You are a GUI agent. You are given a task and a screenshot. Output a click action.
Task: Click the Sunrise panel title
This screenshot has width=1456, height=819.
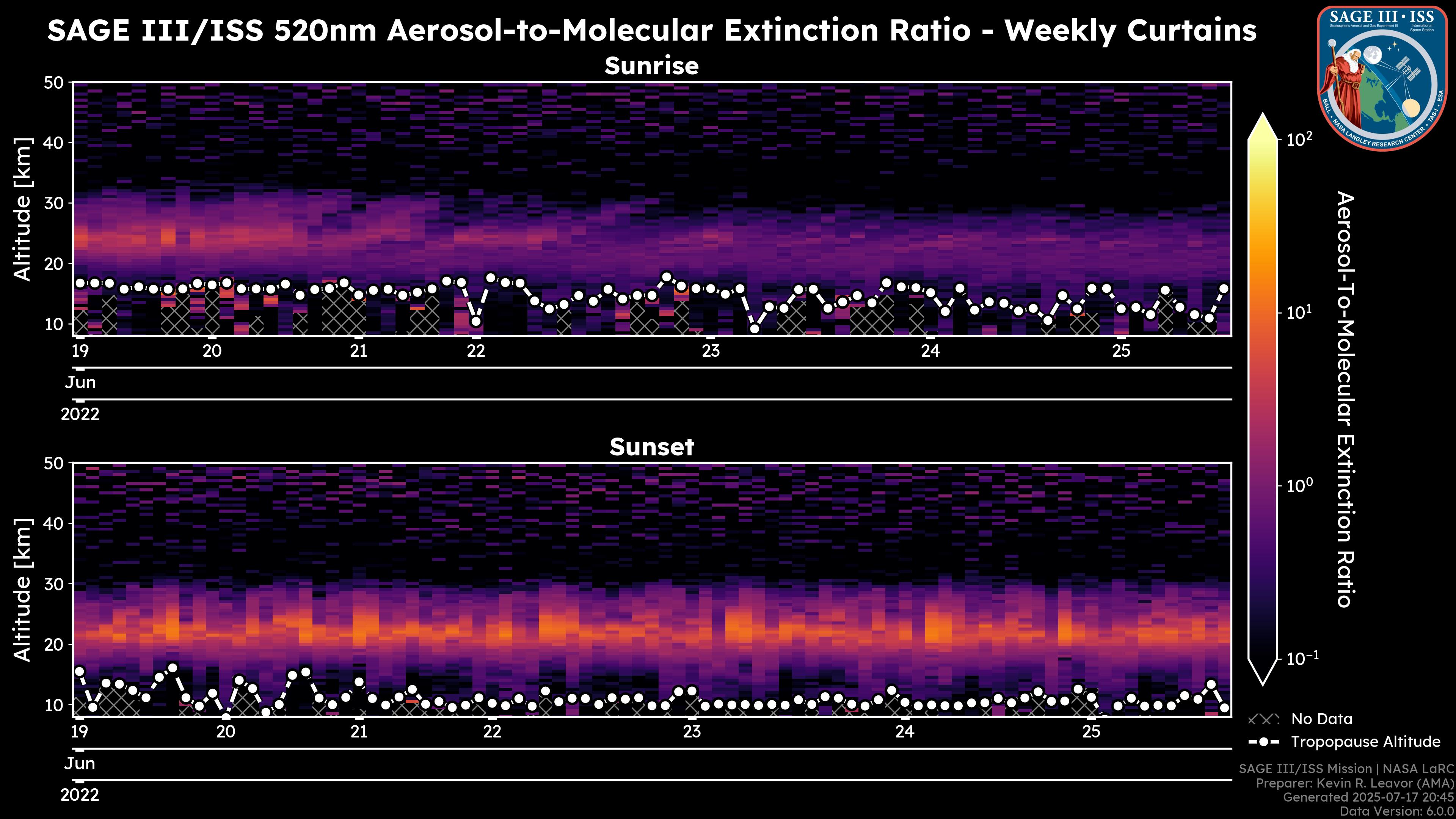(x=651, y=66)
